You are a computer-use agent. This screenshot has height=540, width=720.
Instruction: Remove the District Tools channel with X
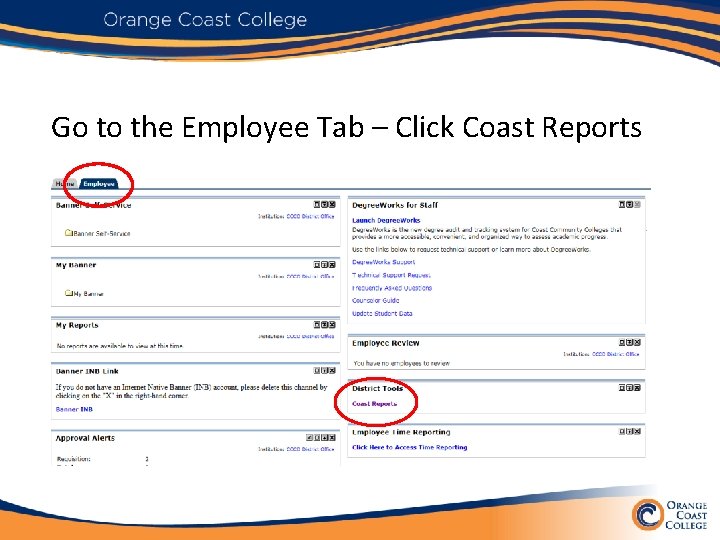[x=637, y=388]
